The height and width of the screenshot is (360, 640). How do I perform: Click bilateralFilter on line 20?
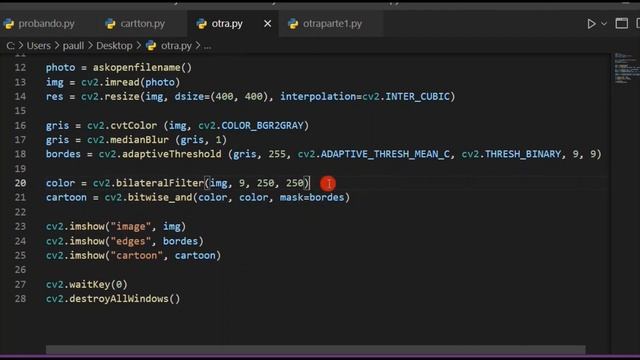[160, 183]
